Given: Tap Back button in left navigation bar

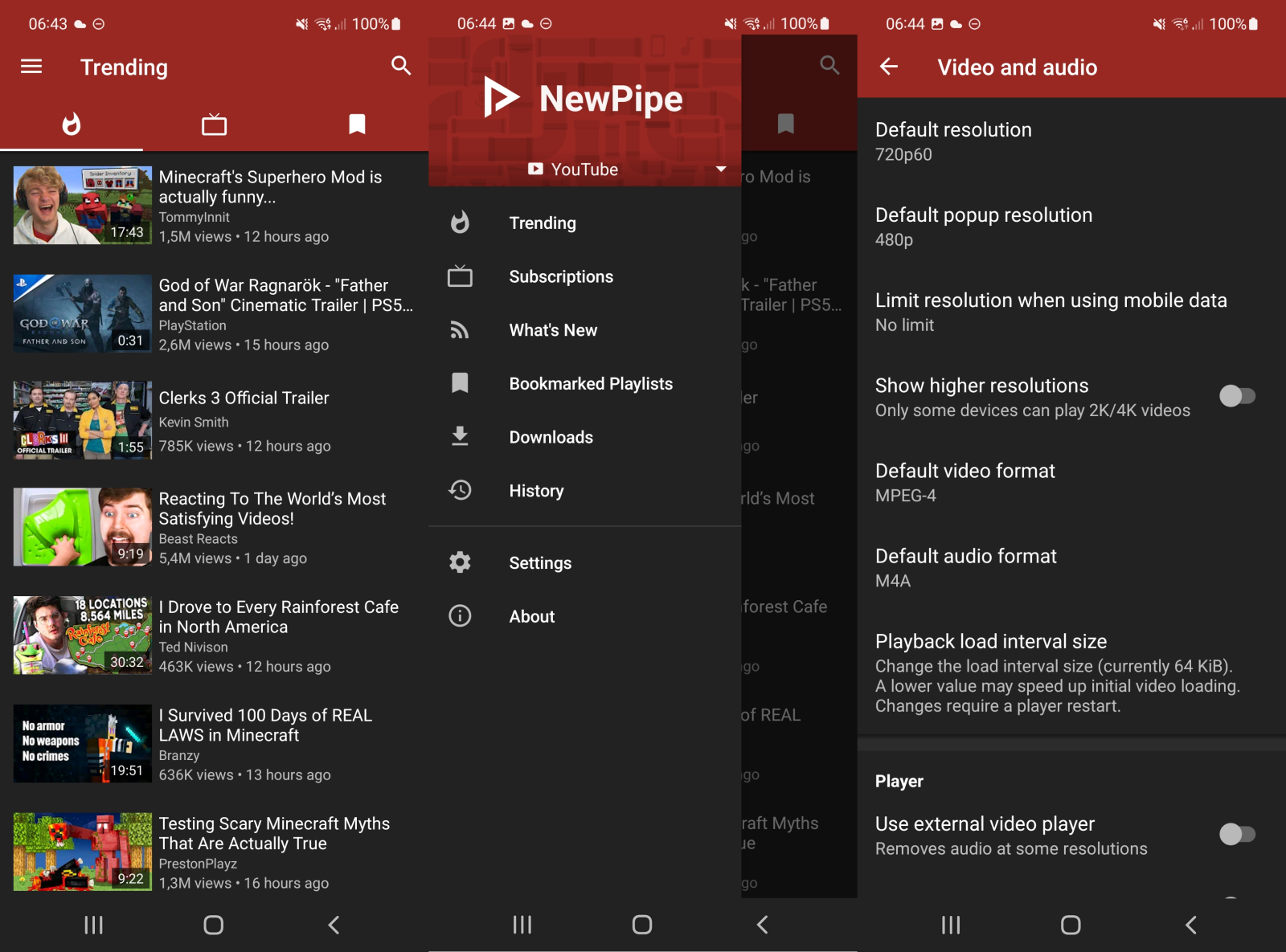Looking at the screenshot, I should pos(334,925).
